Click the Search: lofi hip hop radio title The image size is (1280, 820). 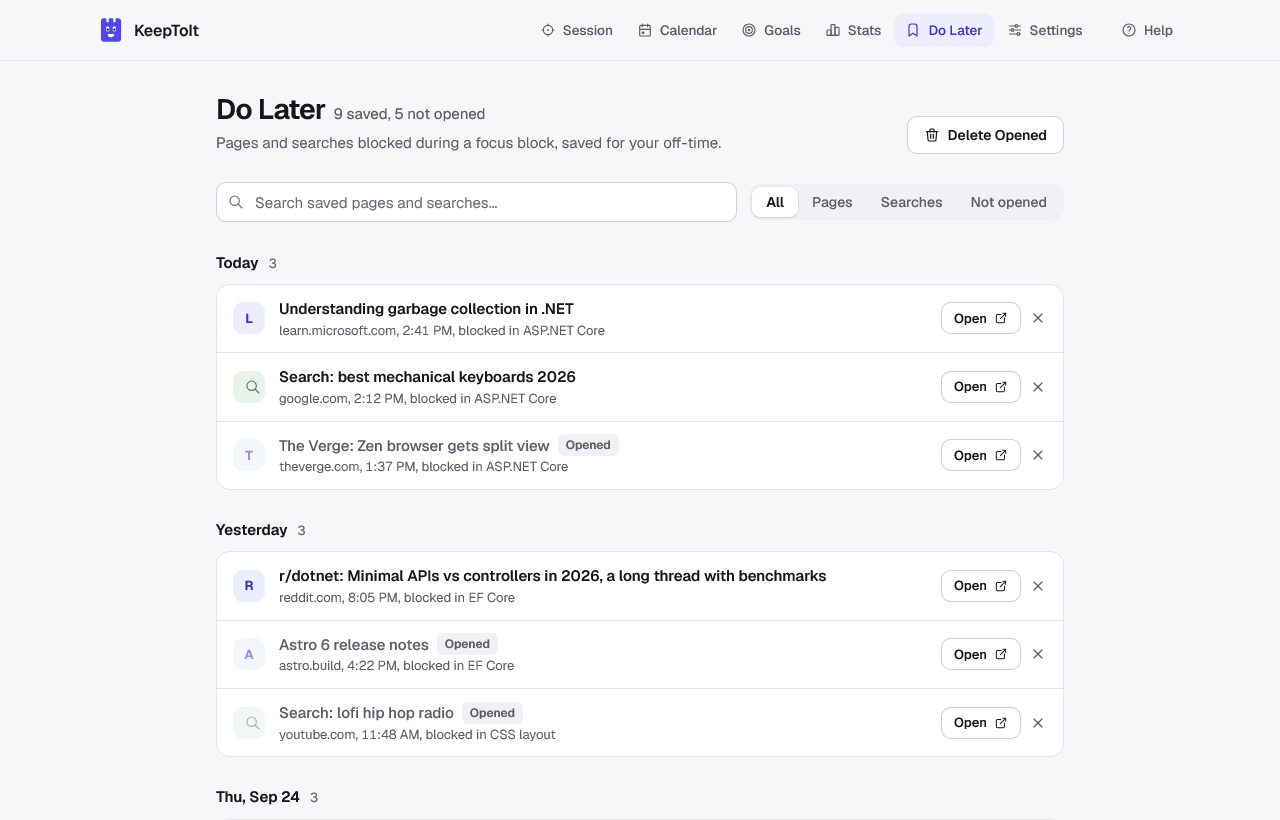366,713
